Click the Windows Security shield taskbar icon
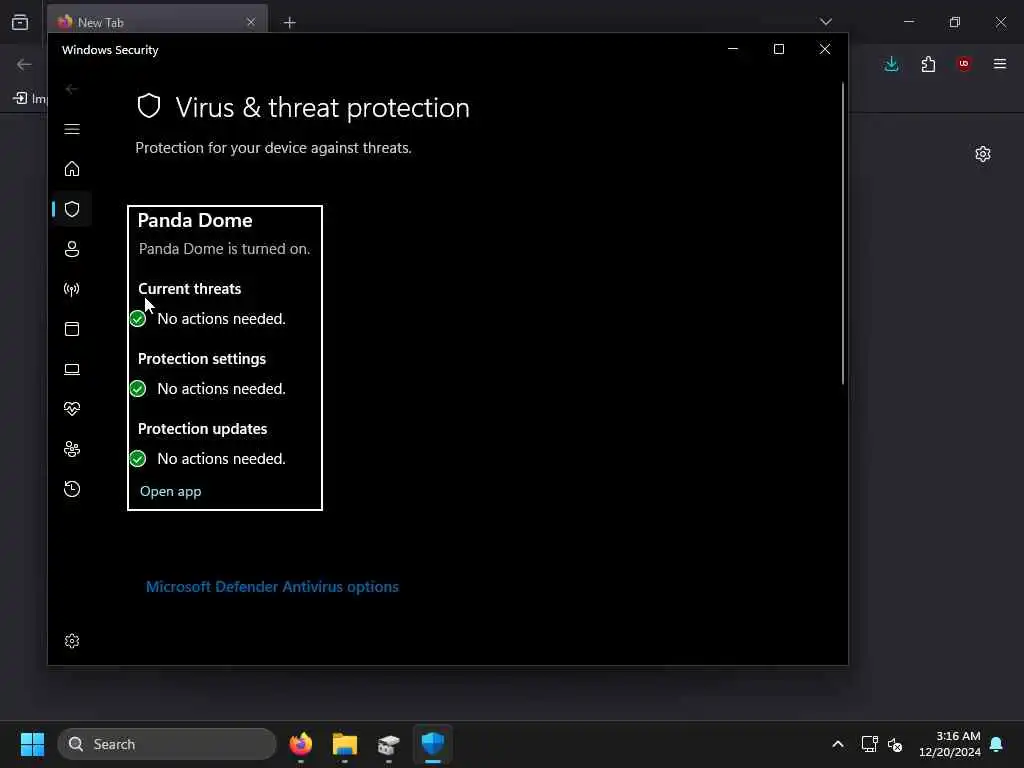The width and height of the screenshot is (1024, 768). click(x=432, y=744)
